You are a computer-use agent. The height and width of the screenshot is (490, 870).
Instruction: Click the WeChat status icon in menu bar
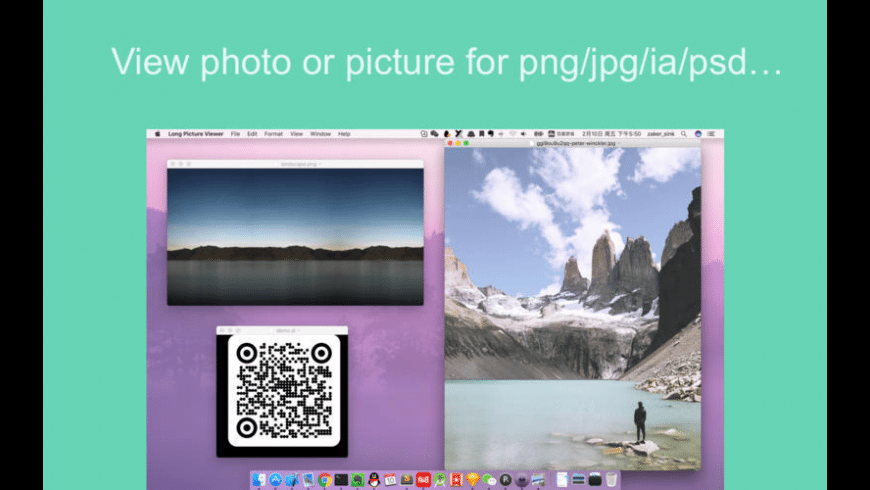(x=434, y=134)
